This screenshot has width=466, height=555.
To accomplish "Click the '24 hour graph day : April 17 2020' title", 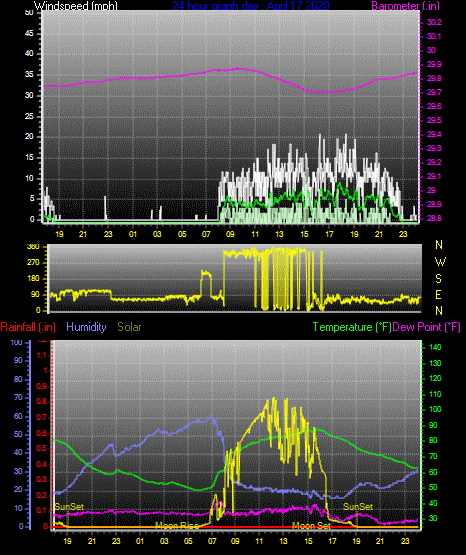I will click(x=251, y=6).
